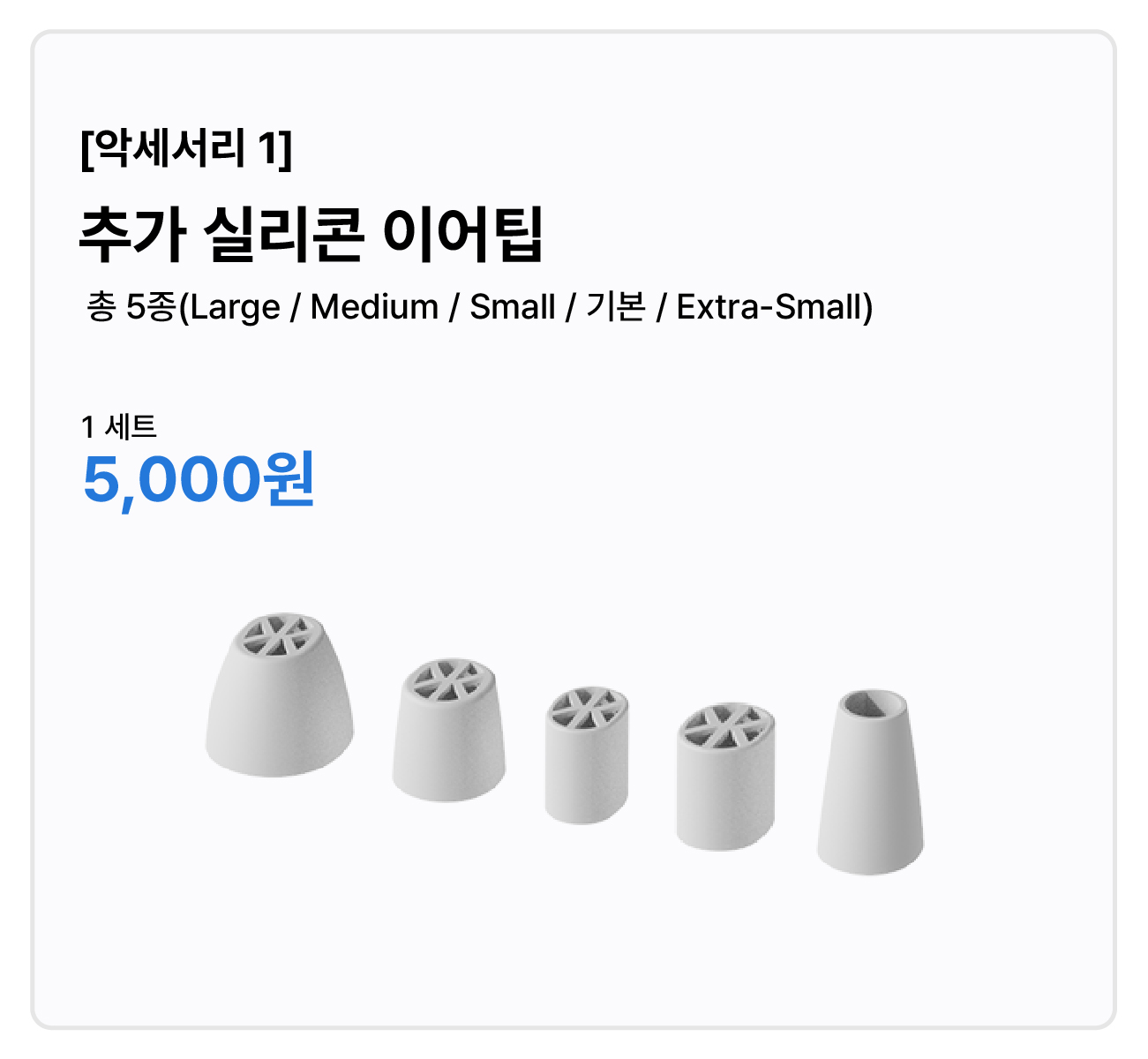Click the "기본" size text
Image resolution: width=1148 pixels, height=1059 pixels.
point(615,308)
